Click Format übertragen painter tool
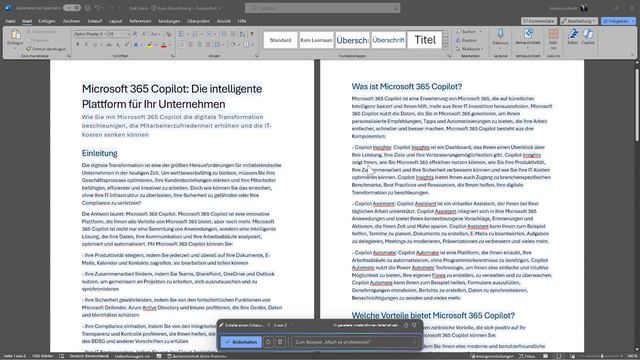Image resolution: width=640 pixels, height=360 pixels. click(46, 49)
